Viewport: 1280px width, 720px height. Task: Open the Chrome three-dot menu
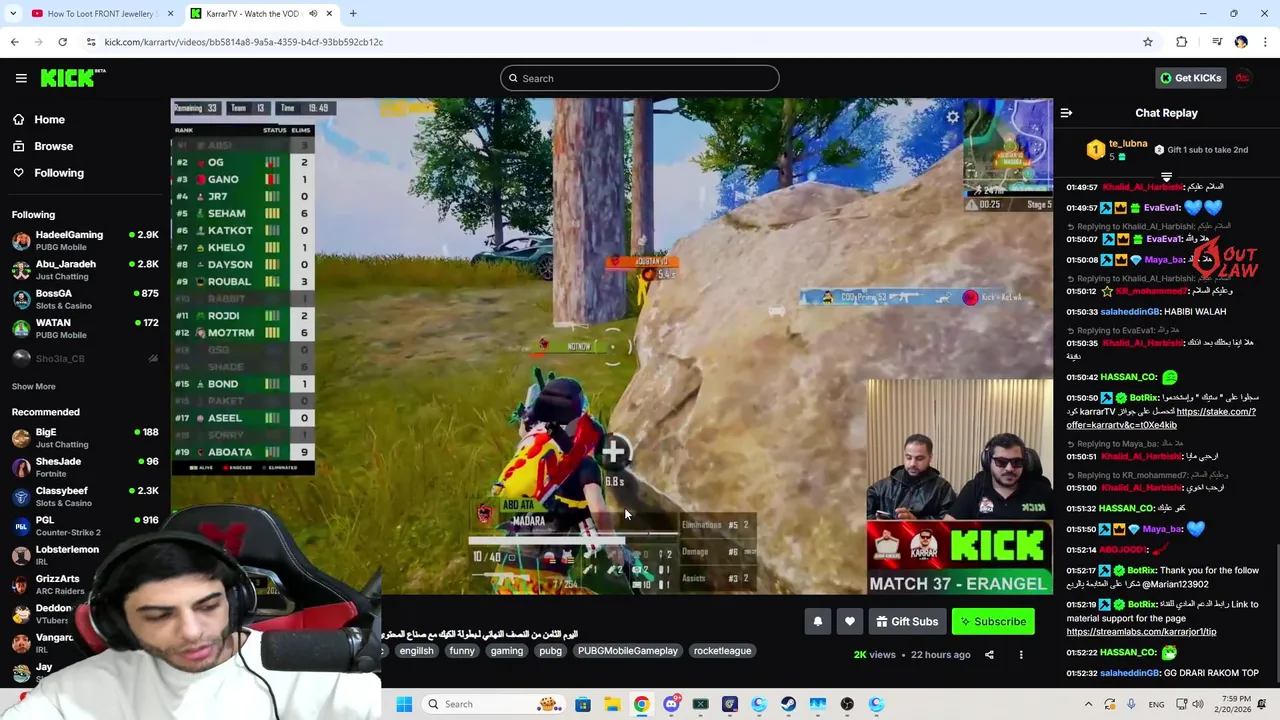(x=1266, y=42)
